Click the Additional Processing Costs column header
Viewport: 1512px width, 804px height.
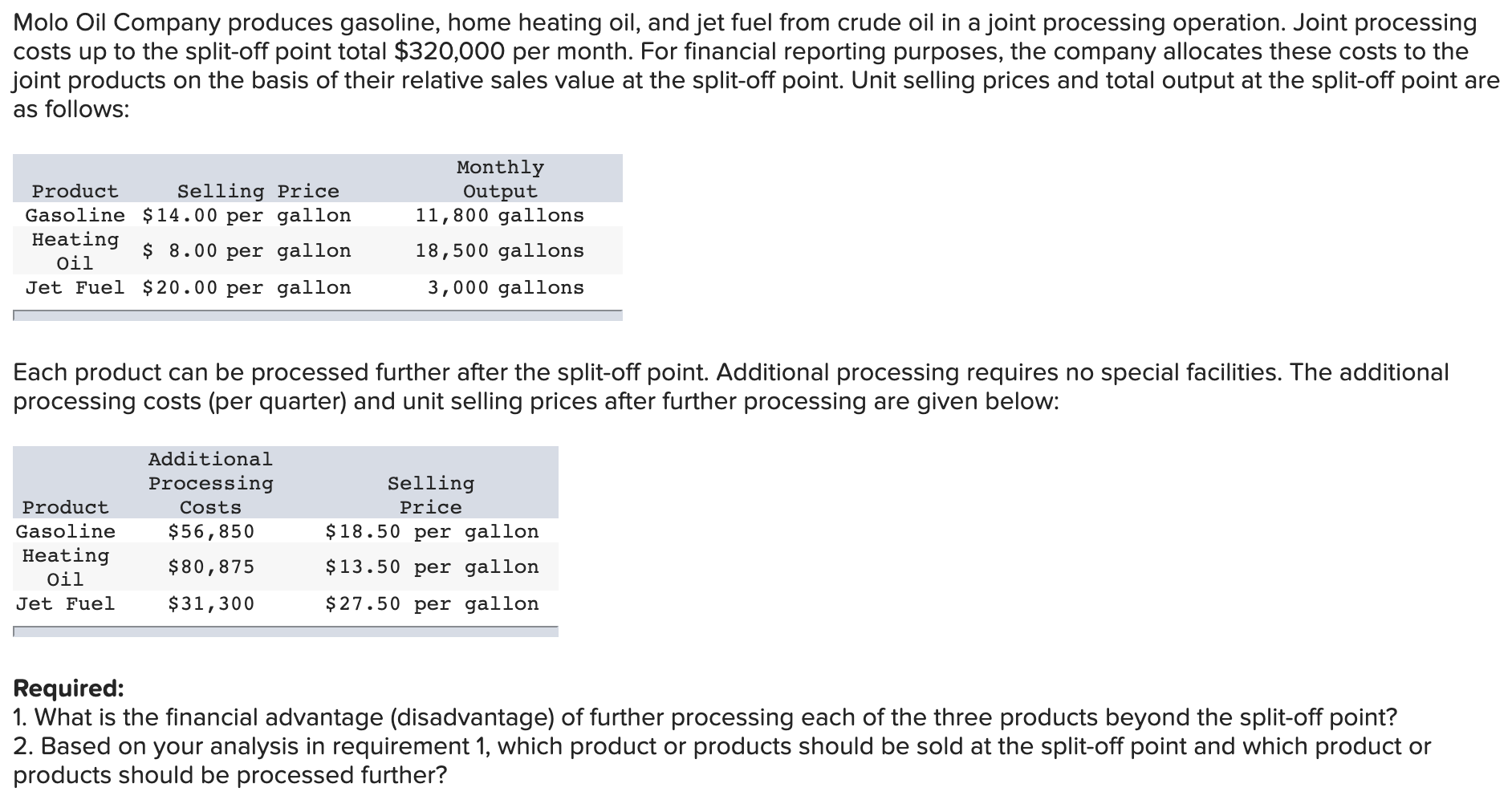[210, 483]
